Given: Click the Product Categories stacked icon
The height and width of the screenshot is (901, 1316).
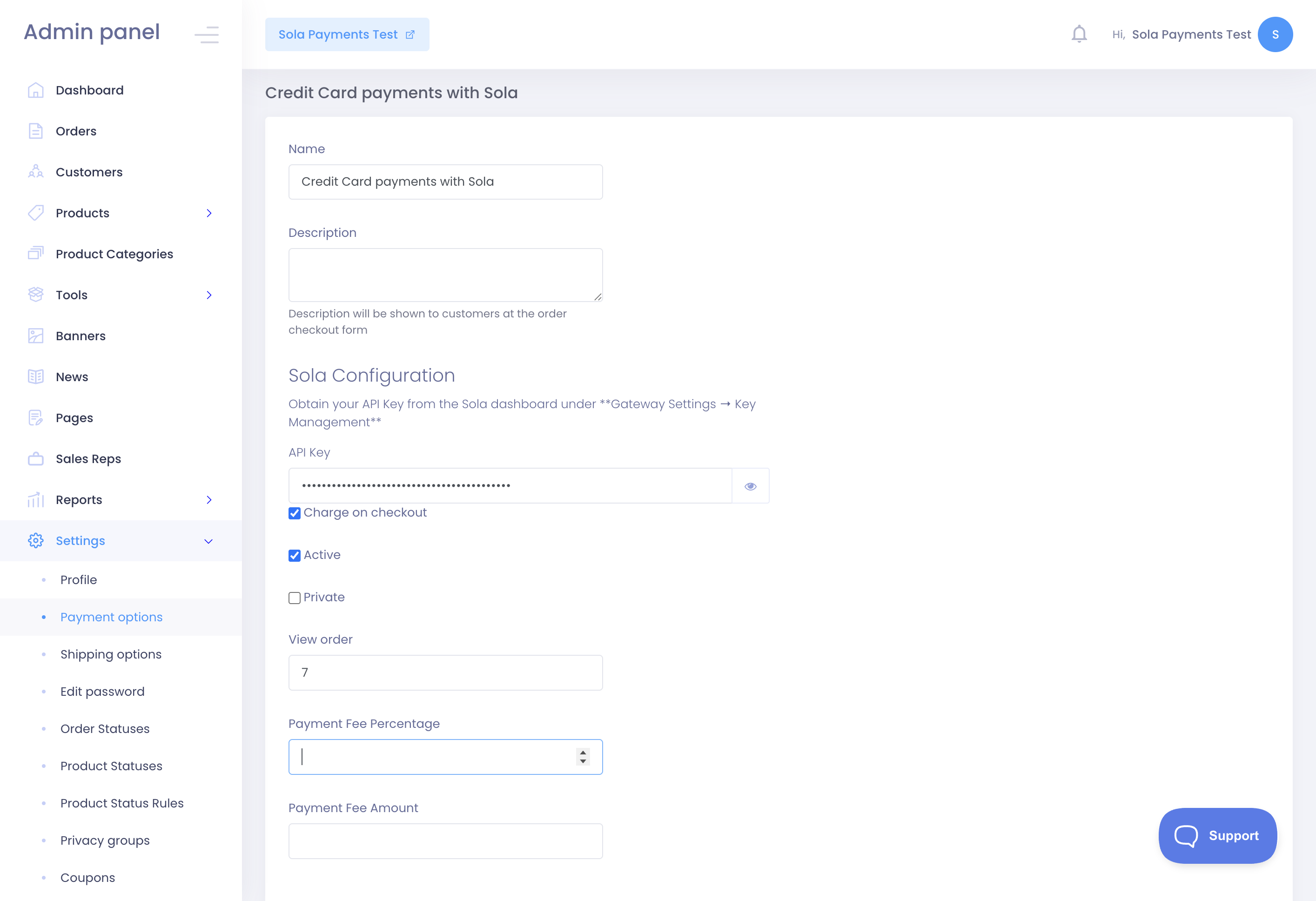Looking at the screenshot, I should 36,254.
